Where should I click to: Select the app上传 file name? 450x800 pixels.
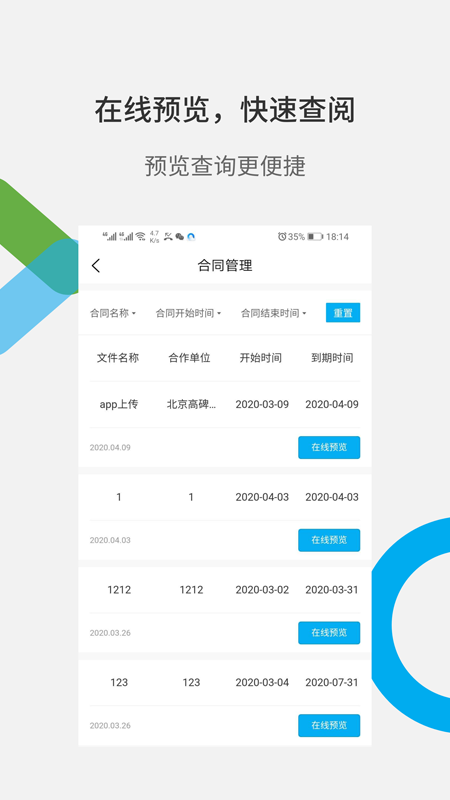click(x=118, y=405)
